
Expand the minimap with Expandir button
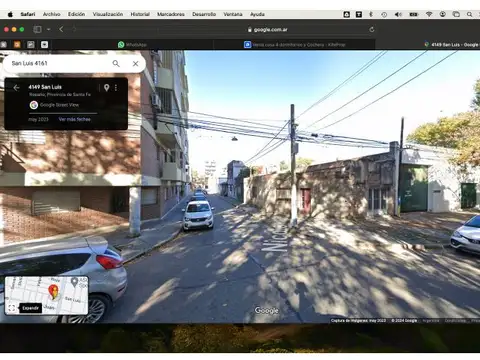30,308
